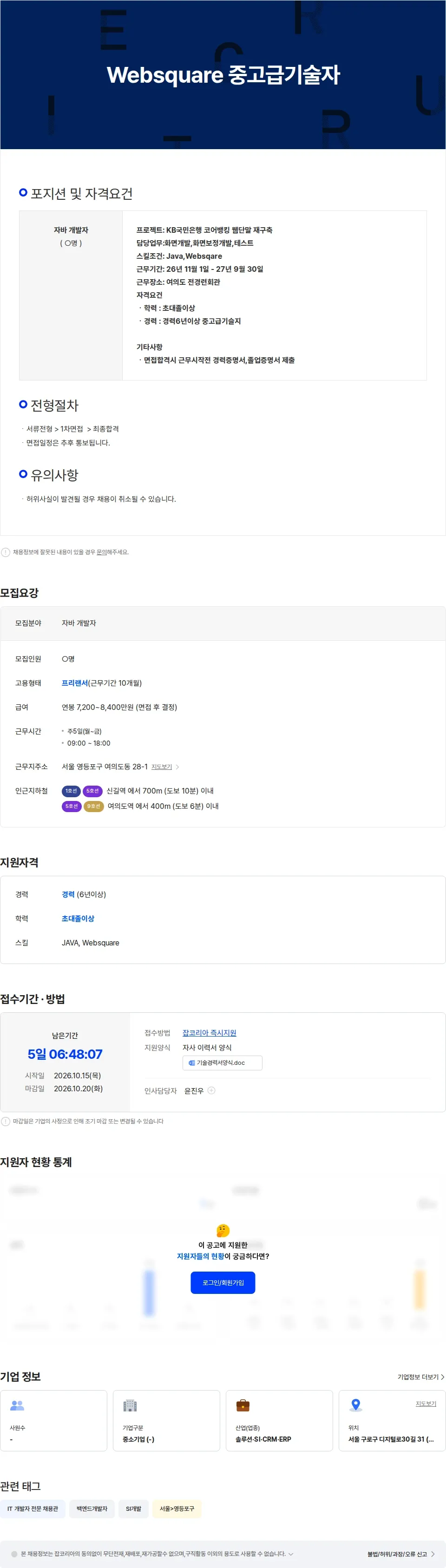Open 지도보기 in the 위치 card
Screen dimensions: 446x1568
click(426, 1404)
